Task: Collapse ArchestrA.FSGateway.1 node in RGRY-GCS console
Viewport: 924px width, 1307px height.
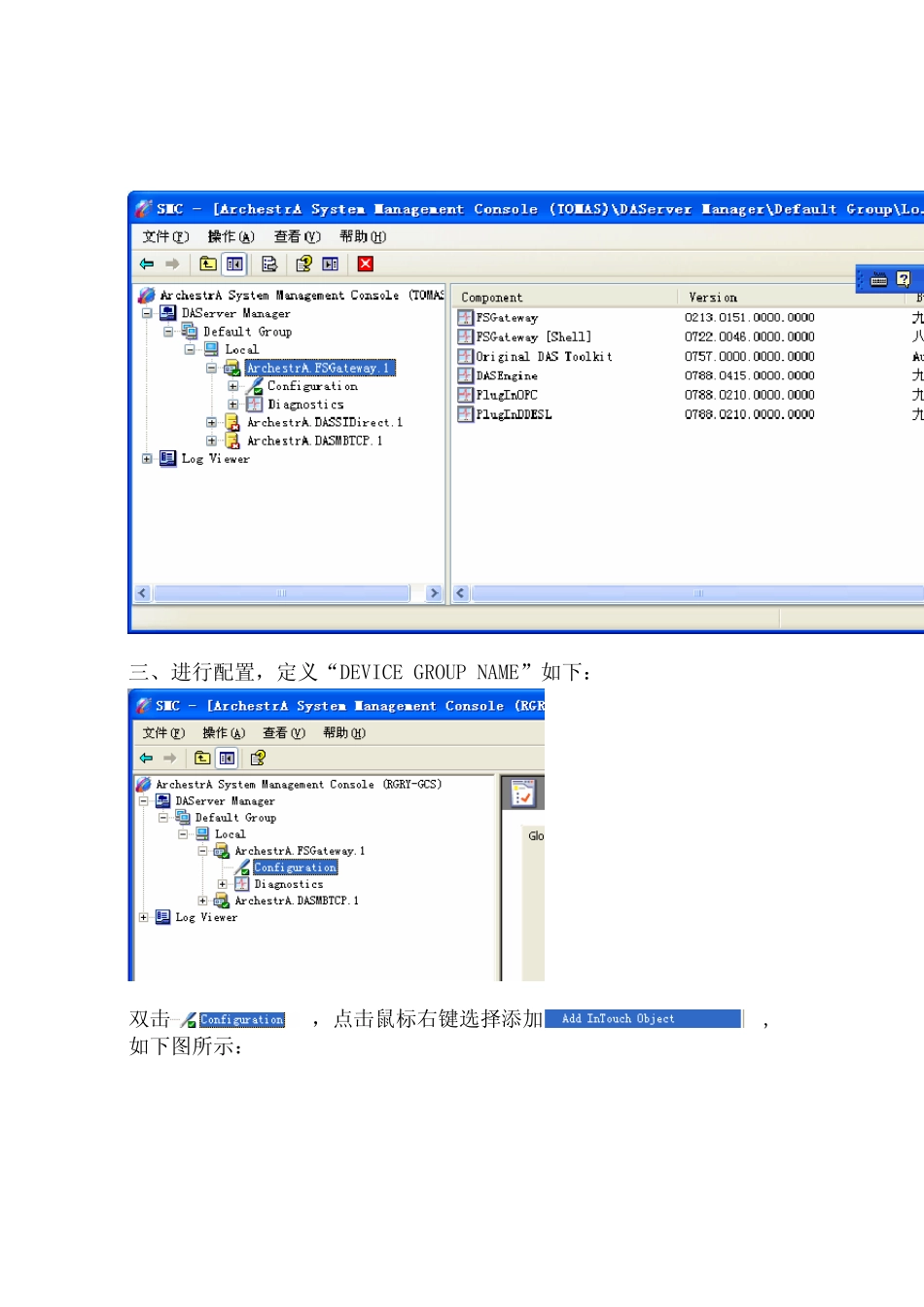Action: [x=202, y=851]
